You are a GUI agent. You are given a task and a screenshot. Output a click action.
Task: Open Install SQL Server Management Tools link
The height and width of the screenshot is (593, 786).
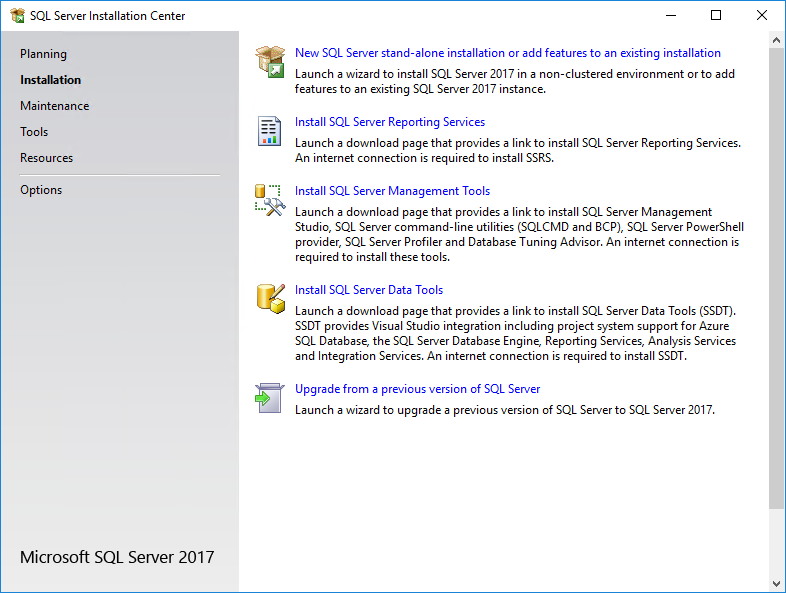coord(392,191)
